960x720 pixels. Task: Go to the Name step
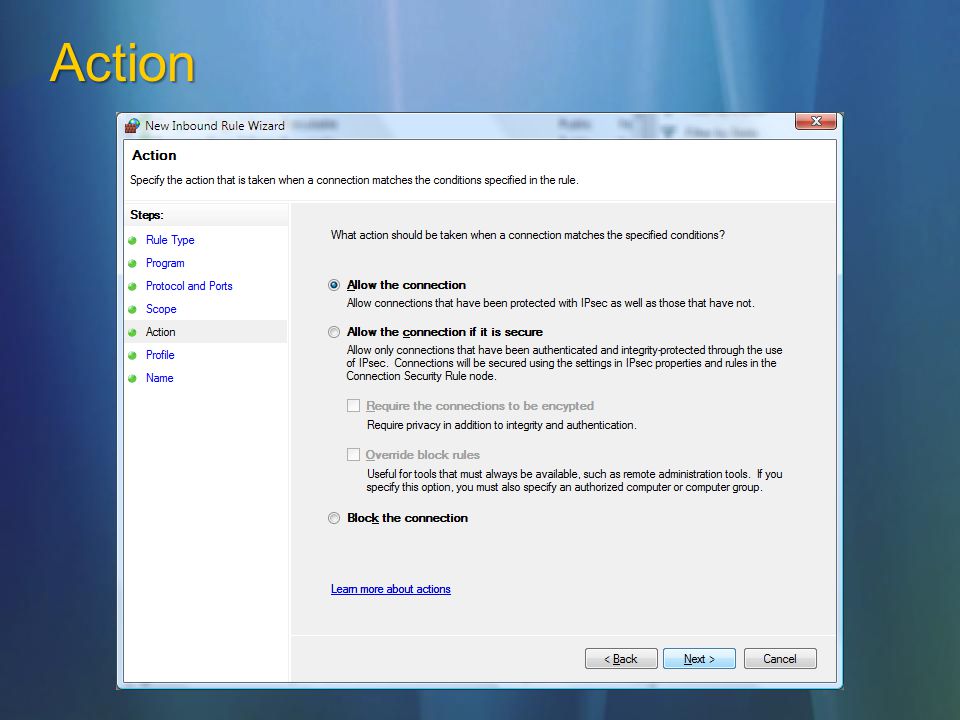coord(159,378)
